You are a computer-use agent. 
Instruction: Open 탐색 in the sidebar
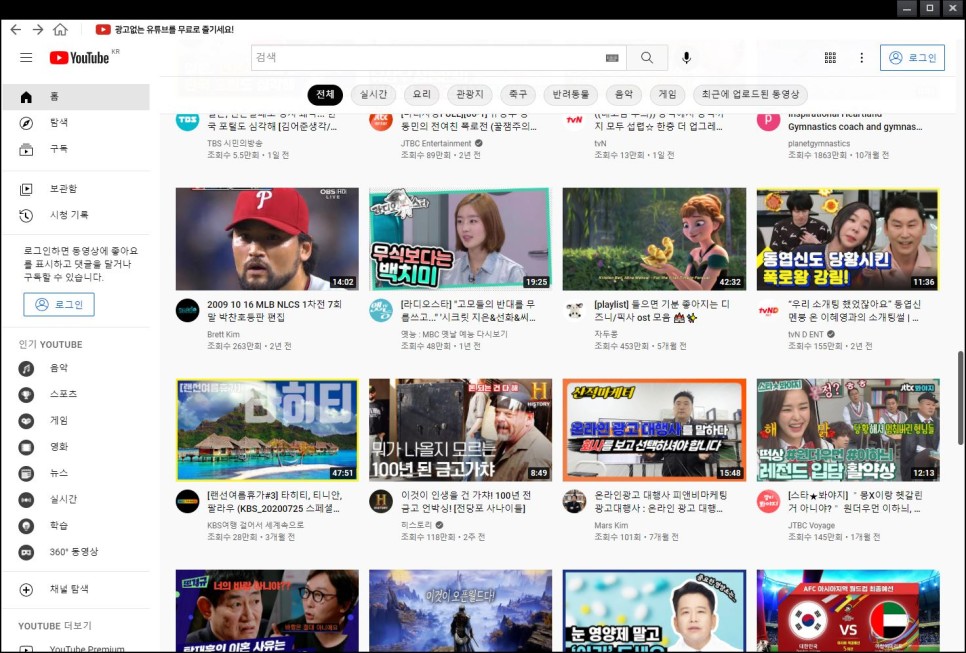point(76,123)
